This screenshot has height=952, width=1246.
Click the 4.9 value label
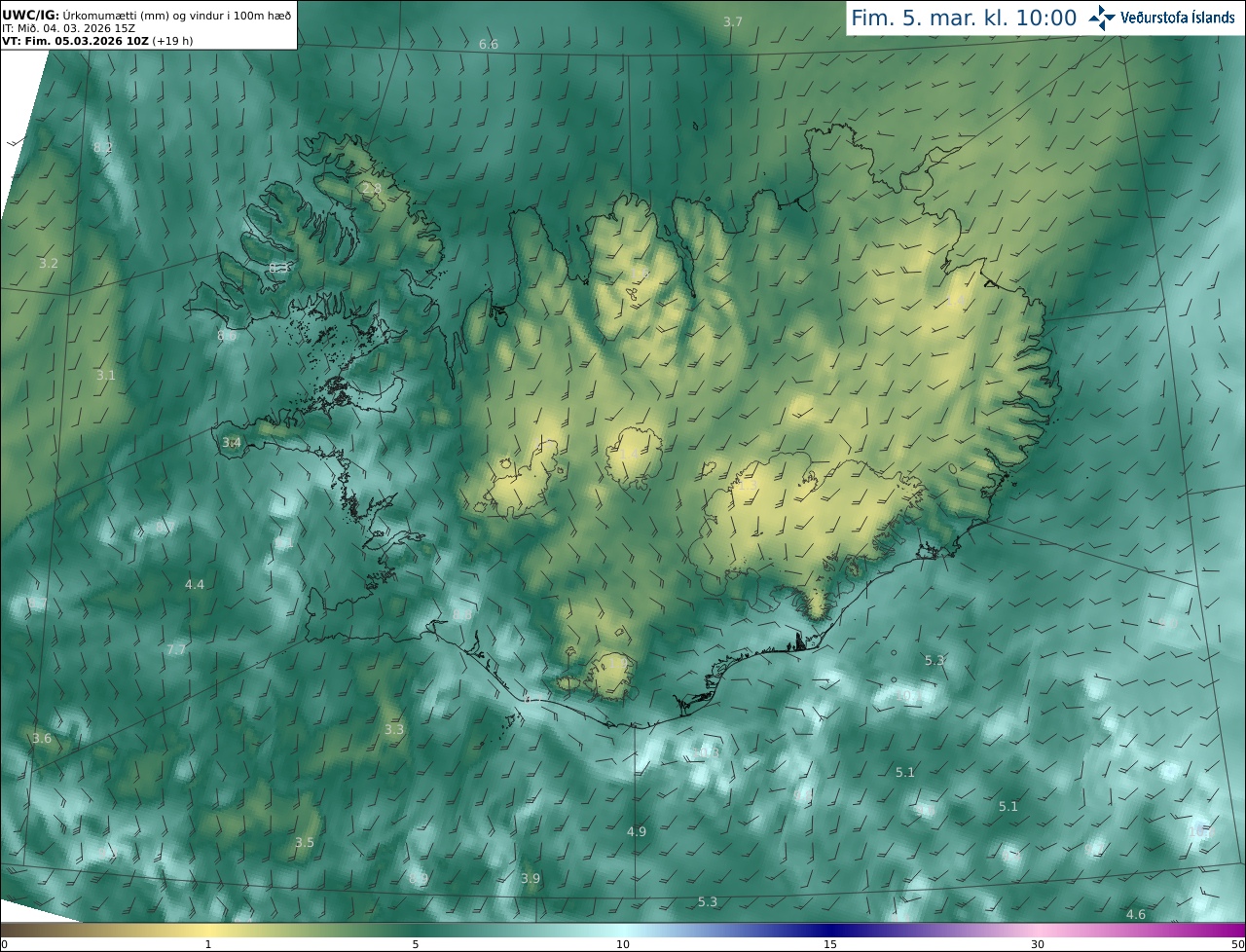pyautogui.click(x=637, y=832)
